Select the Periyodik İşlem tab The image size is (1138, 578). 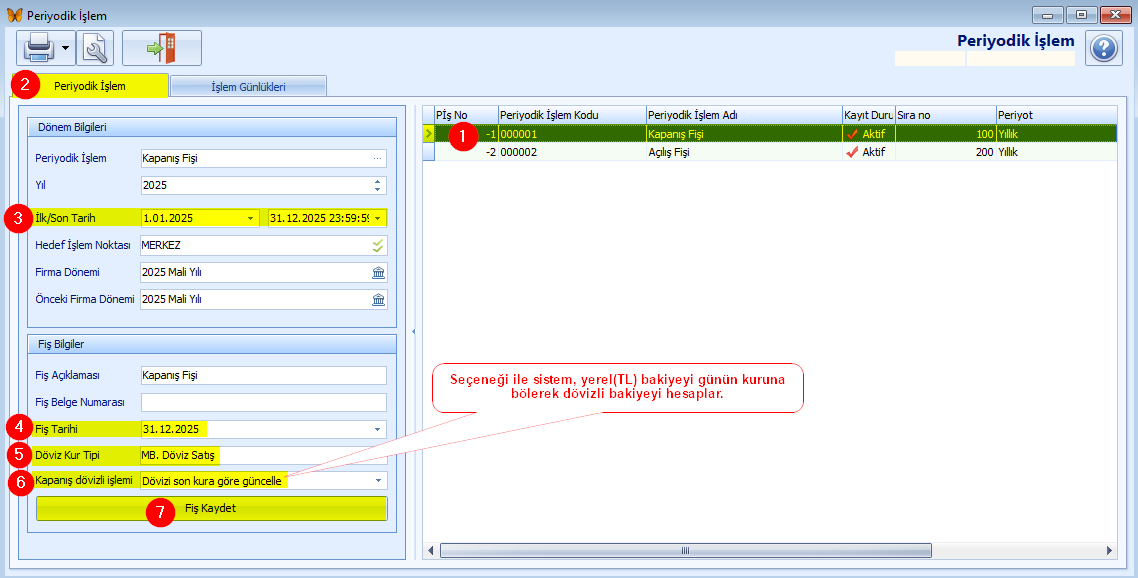point(90,86)
